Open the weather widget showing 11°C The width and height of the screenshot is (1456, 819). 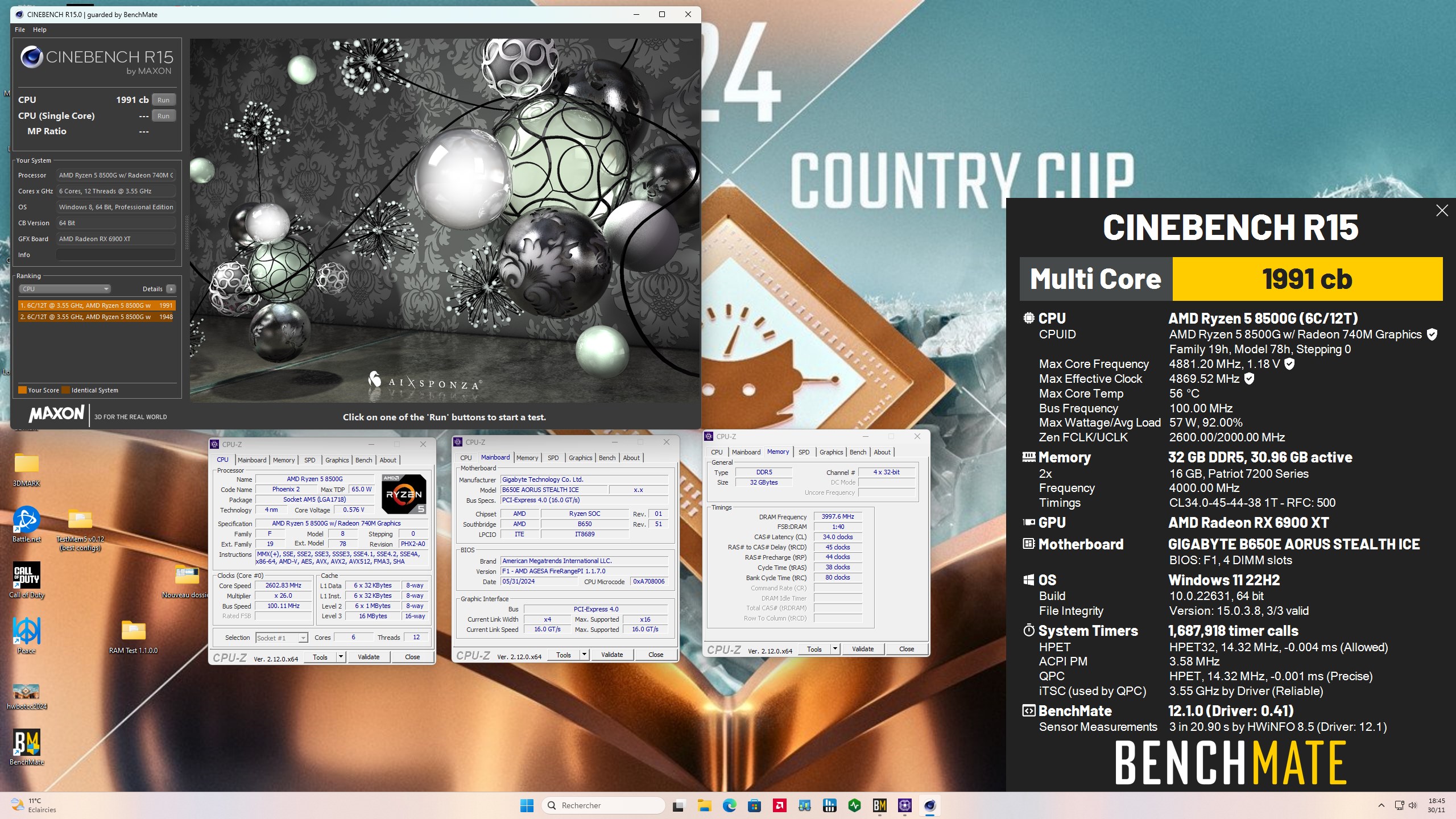coord(34,805)
